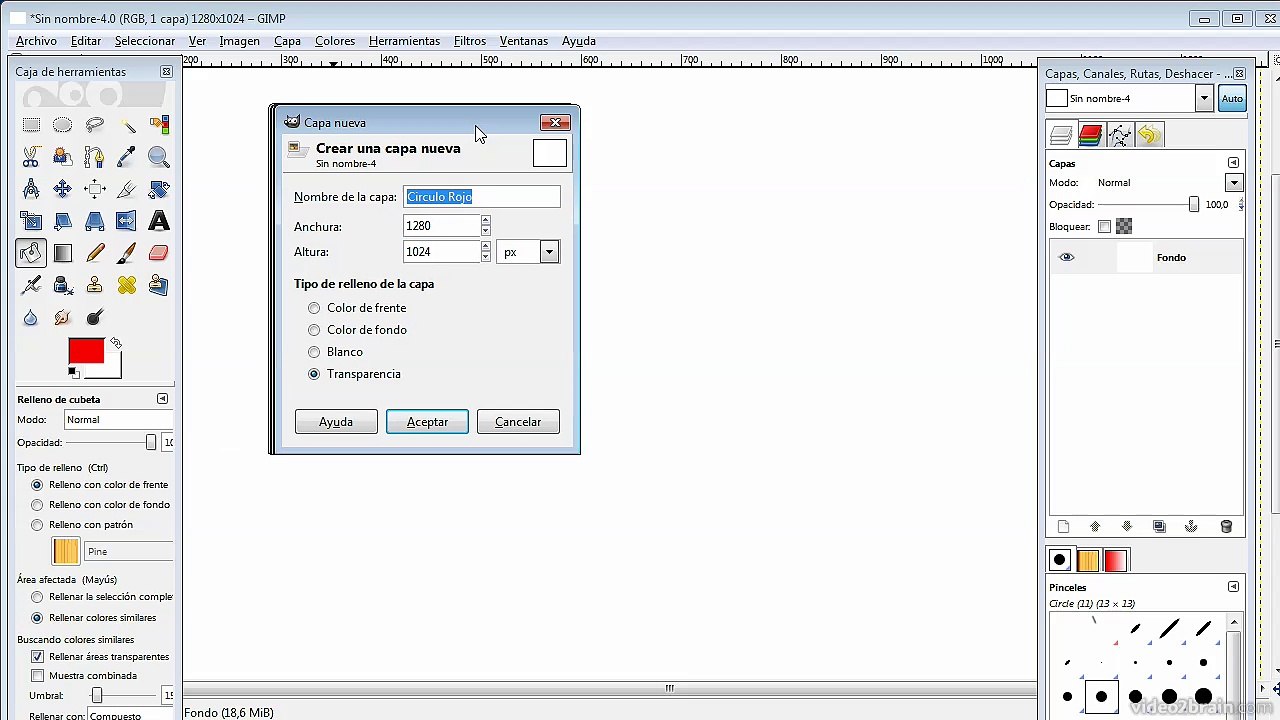Viewport: 1280px width, 720px height.
Task: Click the layer Opacidad slider
Action: point(1149,204)
